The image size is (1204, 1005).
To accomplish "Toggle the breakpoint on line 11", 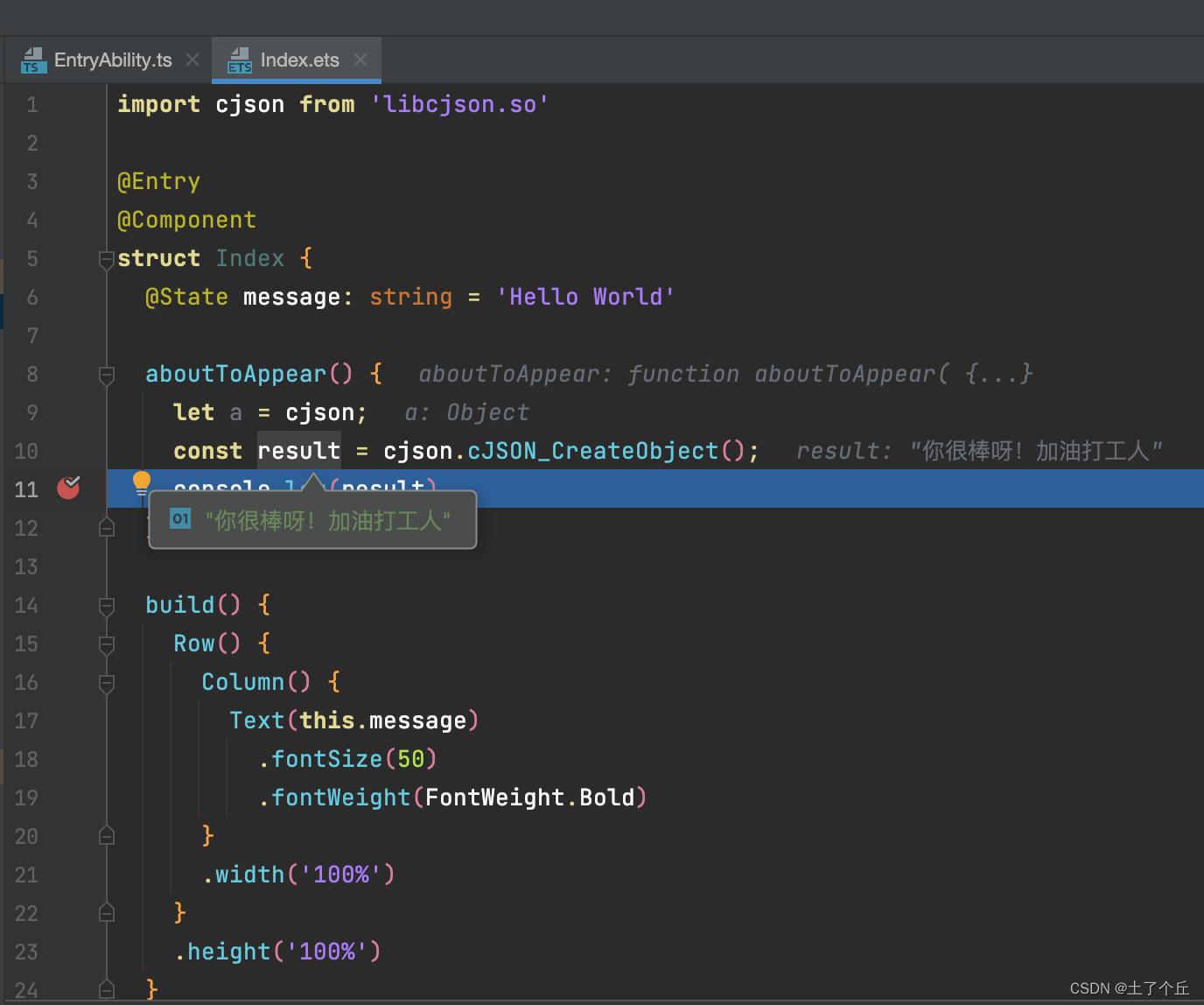I will 68,488.
